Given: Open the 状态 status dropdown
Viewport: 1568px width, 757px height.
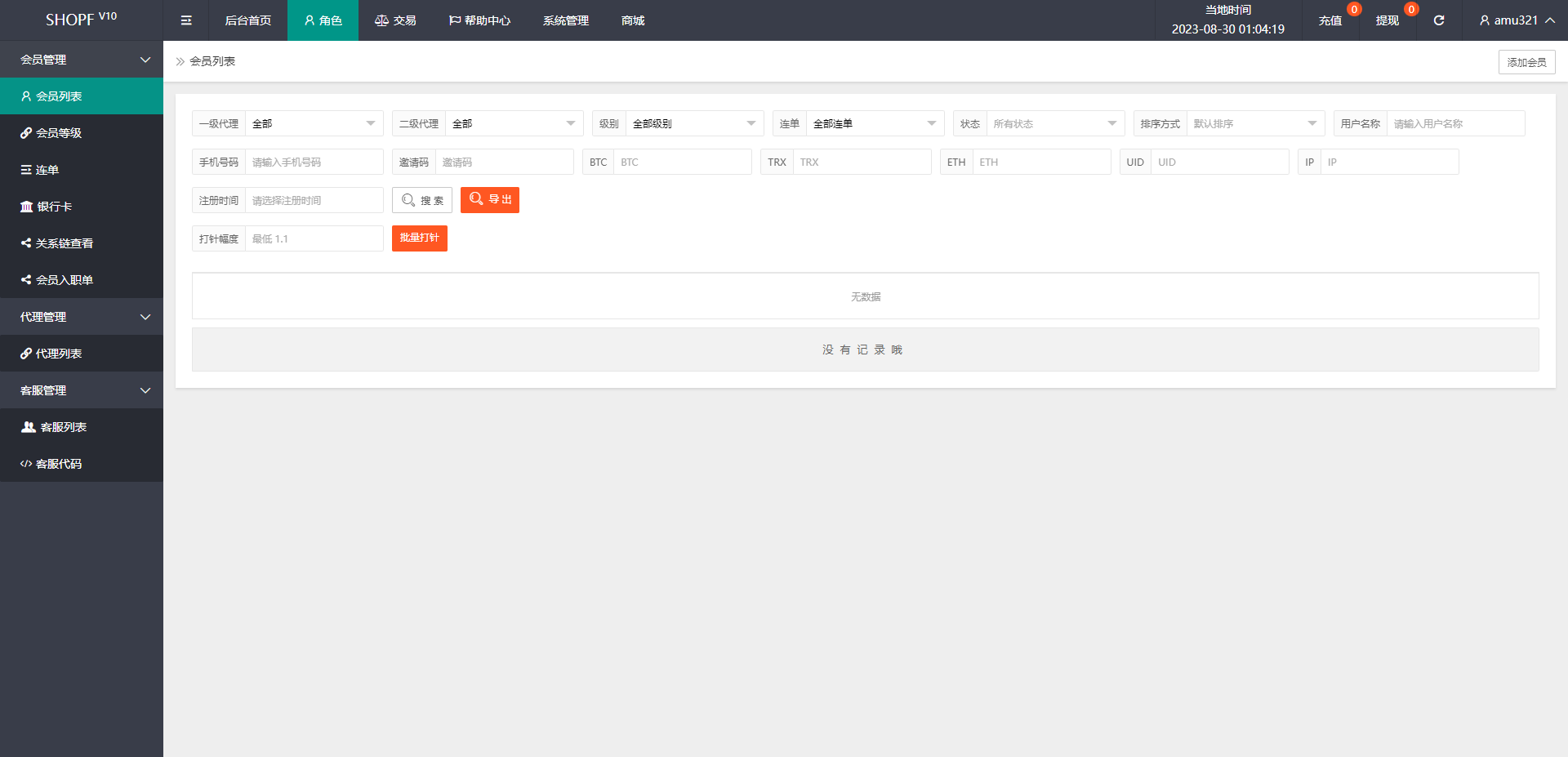Looking at the screenshot, I should click(1054, 124).
